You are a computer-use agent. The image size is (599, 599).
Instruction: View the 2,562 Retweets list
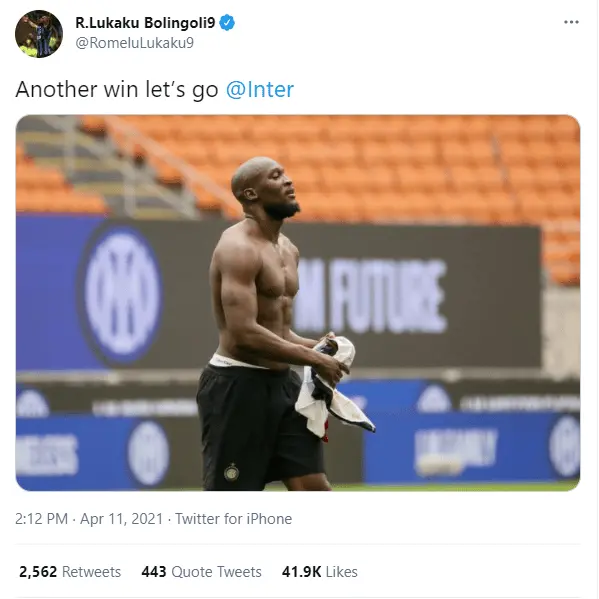point(70,572)
